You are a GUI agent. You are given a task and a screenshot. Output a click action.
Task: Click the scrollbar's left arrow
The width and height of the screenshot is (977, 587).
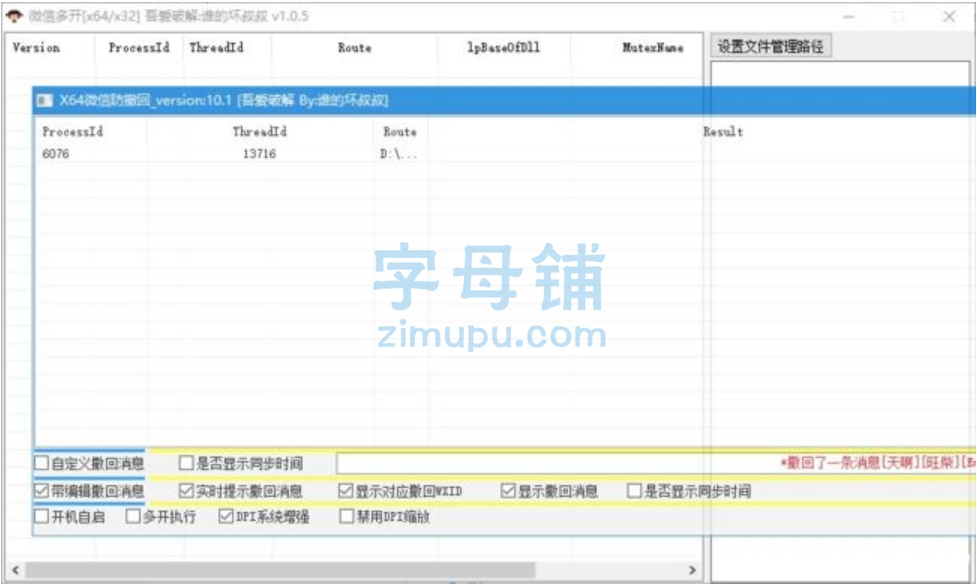pyautogui.click(x=16, y=570)
